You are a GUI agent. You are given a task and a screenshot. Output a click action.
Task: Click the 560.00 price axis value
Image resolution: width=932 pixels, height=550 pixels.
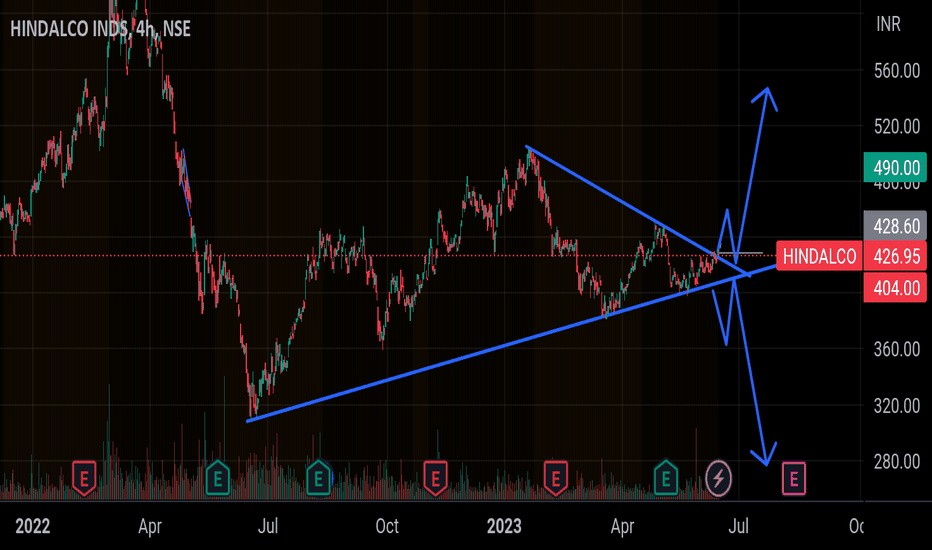pyautogui.click(x=897, y=71)
